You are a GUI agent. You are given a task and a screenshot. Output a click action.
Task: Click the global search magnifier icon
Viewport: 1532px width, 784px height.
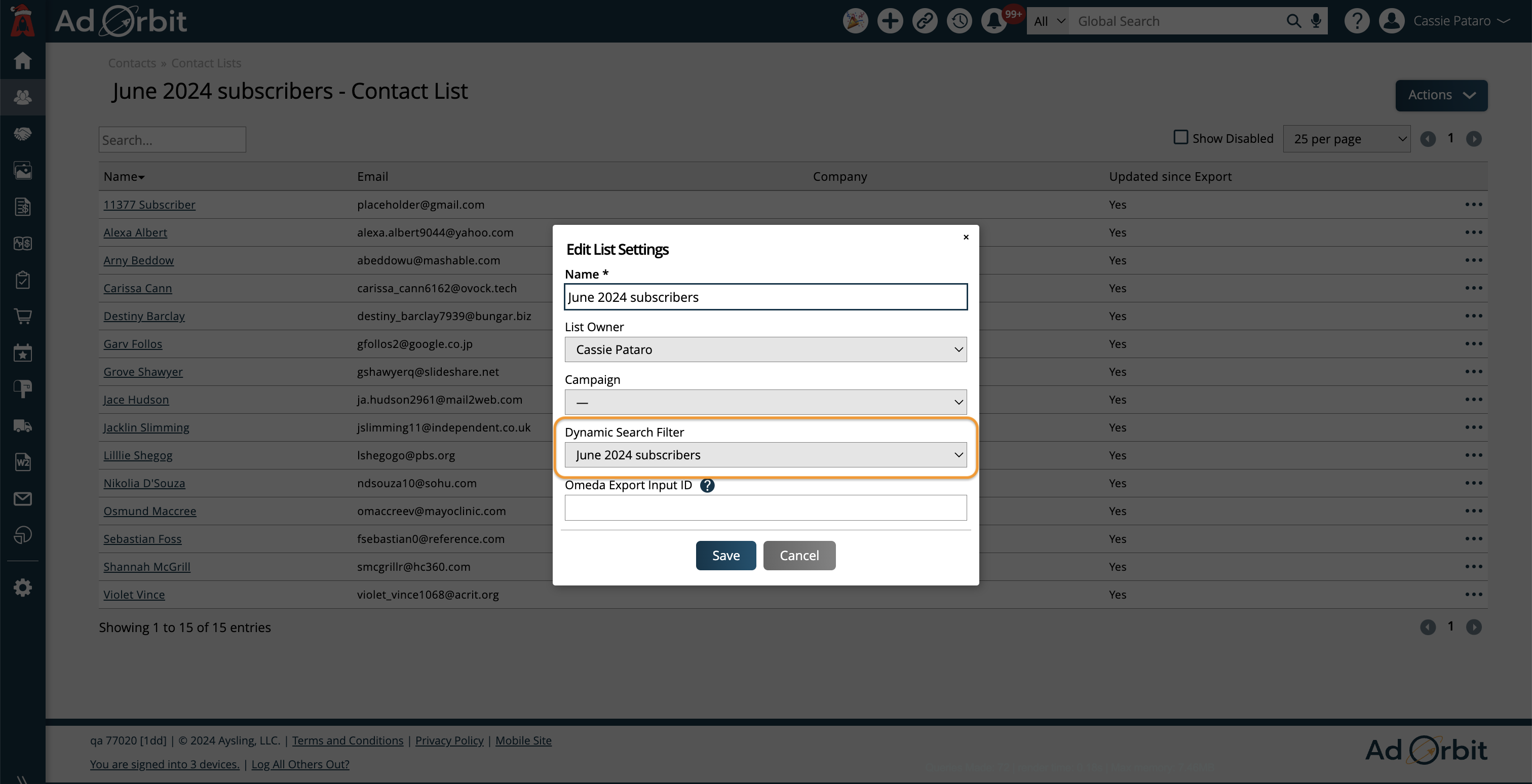(1293, 21)
